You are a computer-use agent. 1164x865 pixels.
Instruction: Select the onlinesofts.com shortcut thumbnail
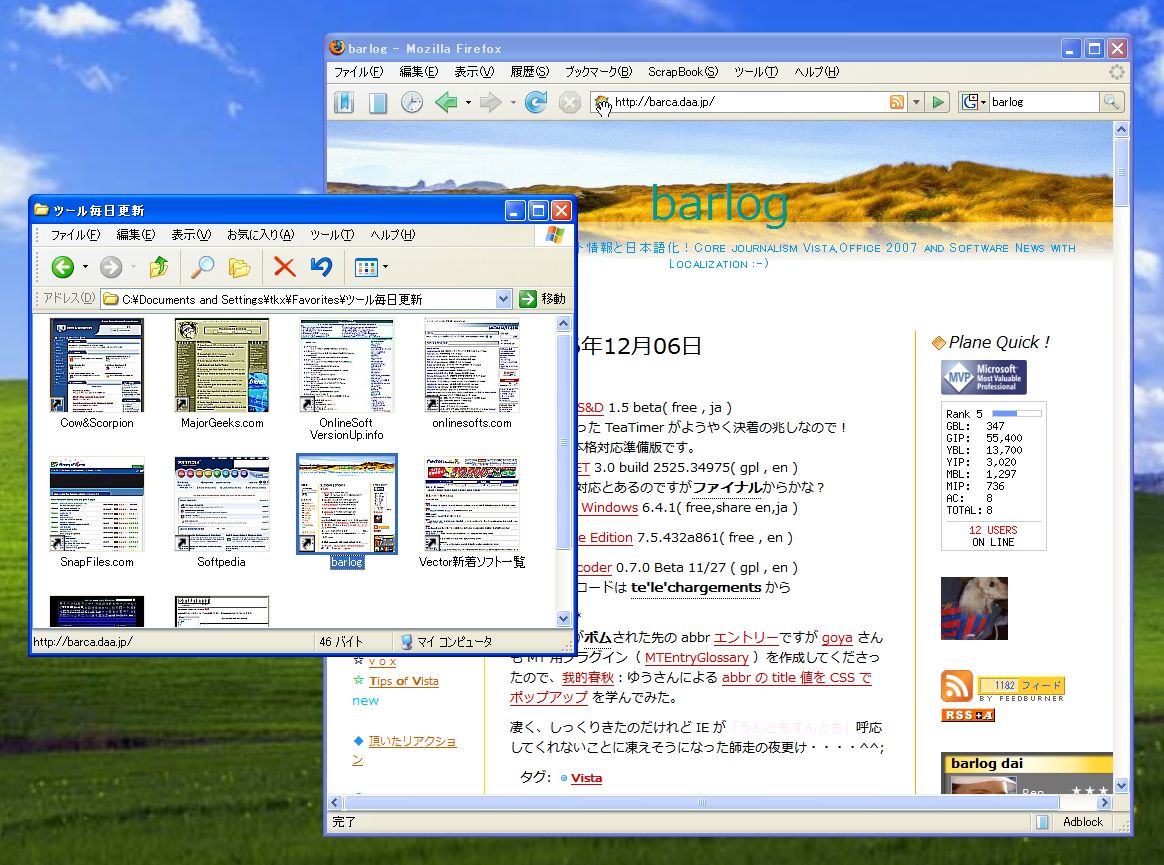(471, 365)
